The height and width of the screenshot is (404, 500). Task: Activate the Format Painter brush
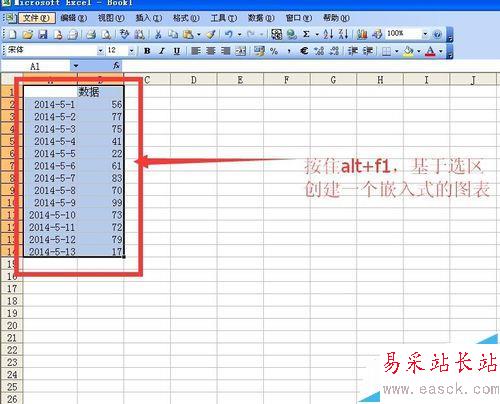[x=211, y=34]
